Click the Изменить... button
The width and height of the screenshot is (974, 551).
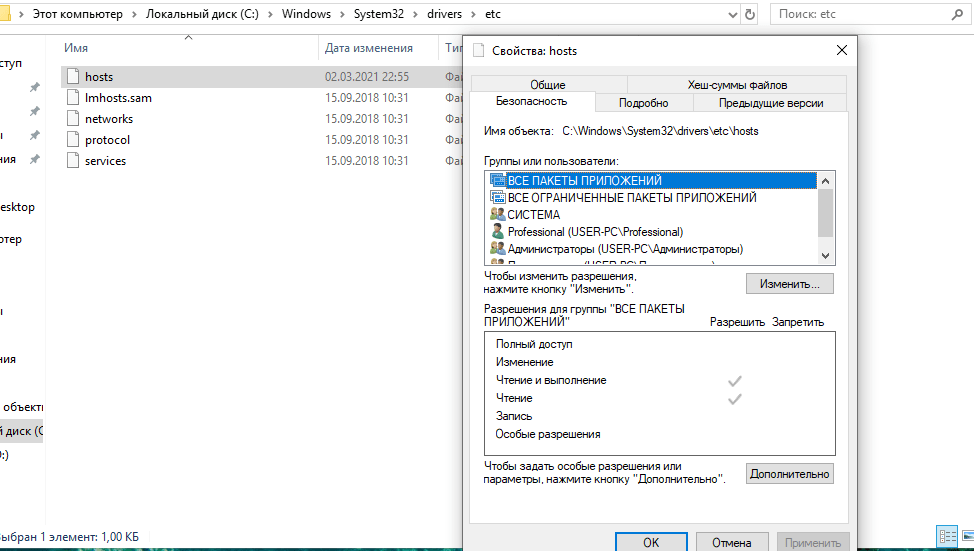(790, 284)
